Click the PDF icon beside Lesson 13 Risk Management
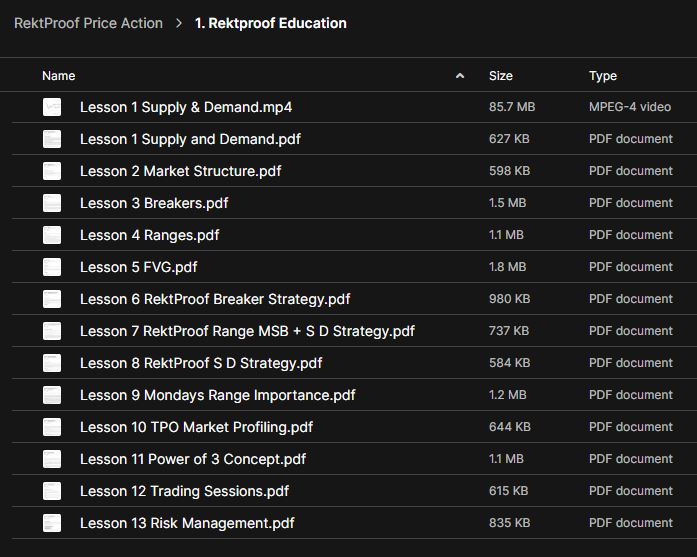 coord(52,523)
